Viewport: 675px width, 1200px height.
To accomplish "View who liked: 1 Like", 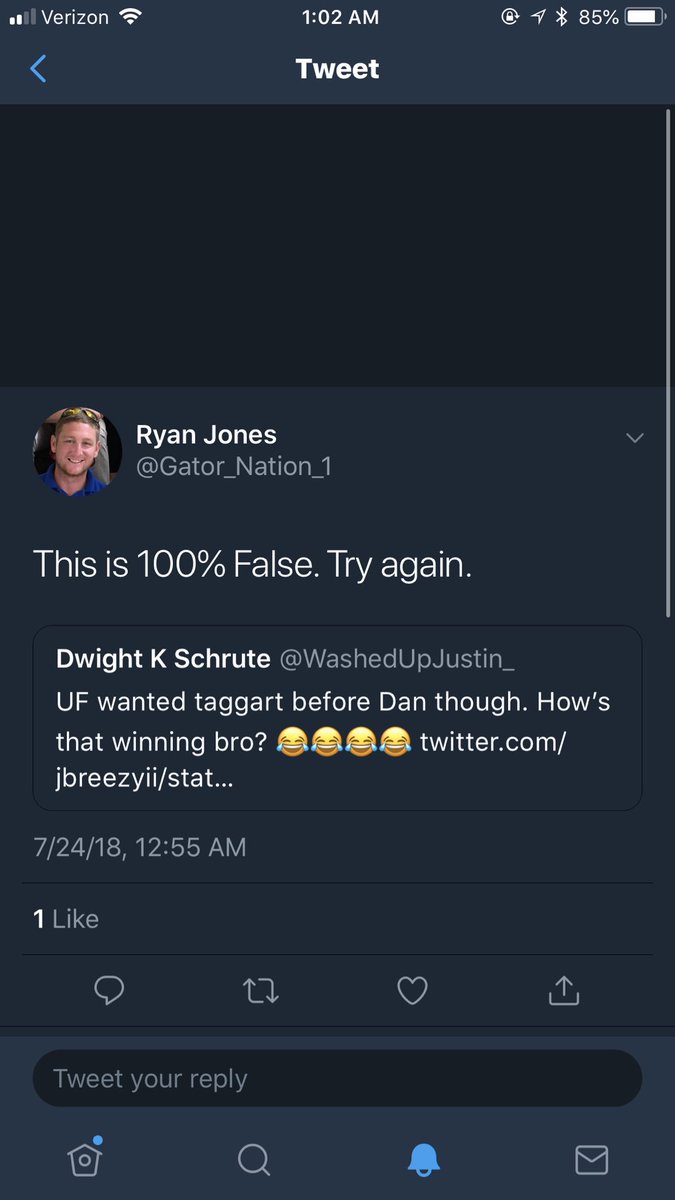I will coord(66,919).
